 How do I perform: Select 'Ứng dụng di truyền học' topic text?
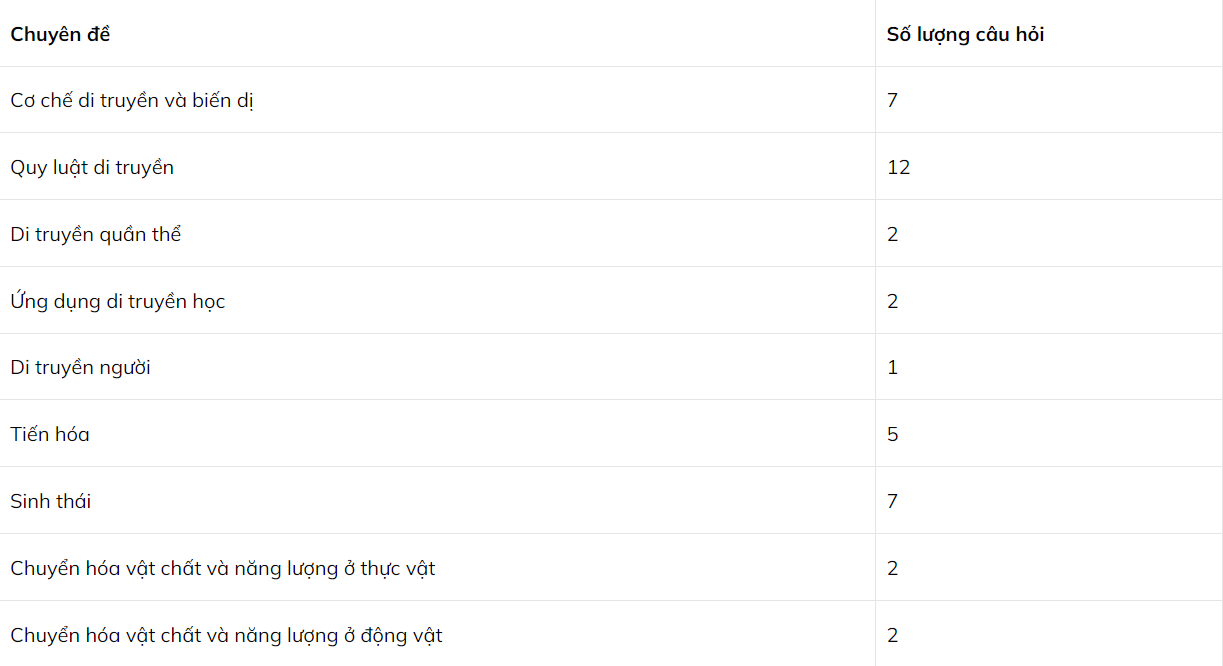pyautogui.click(x=118, y=301)
